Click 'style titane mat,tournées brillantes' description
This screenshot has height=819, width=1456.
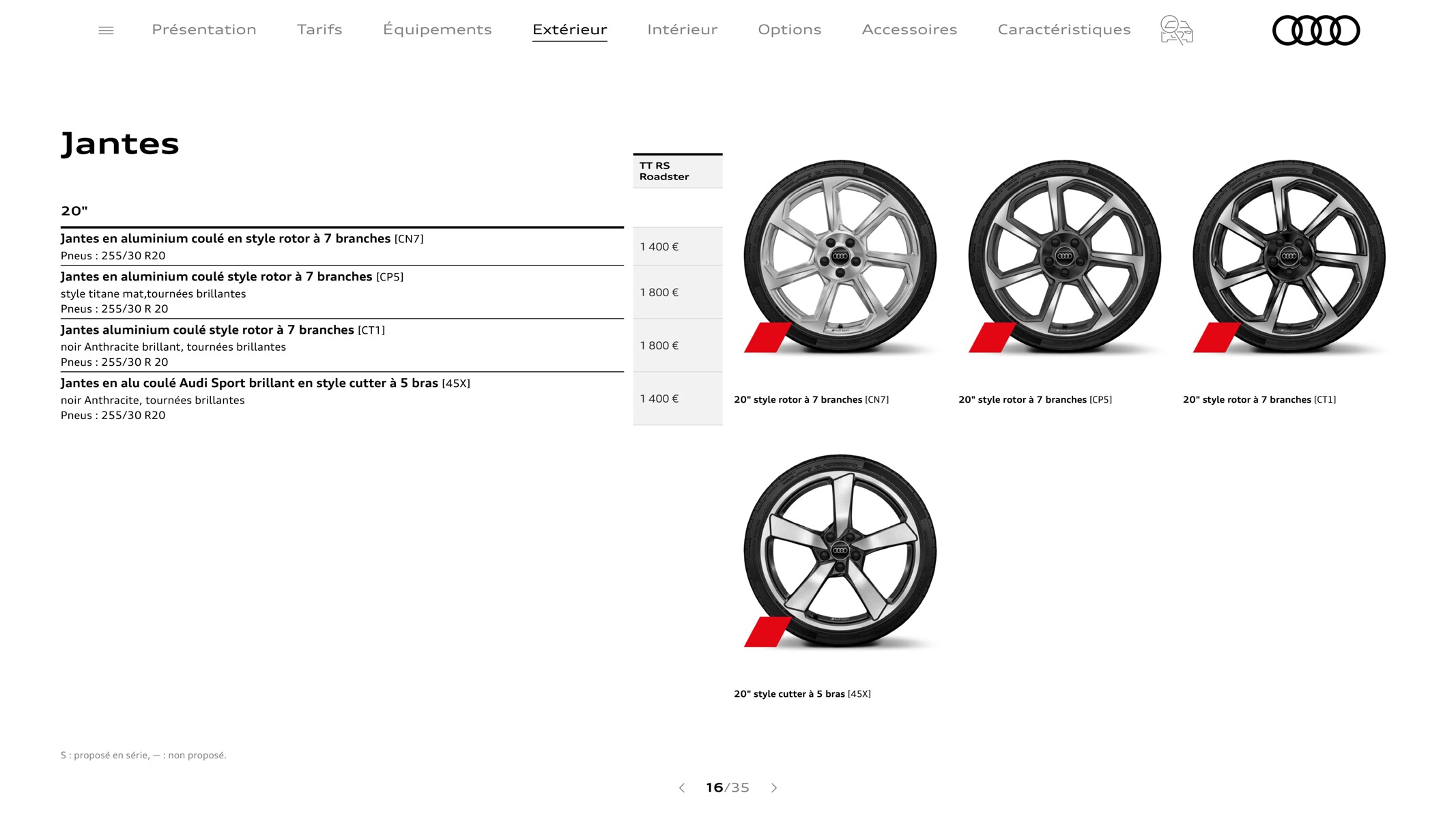(153, 293)
